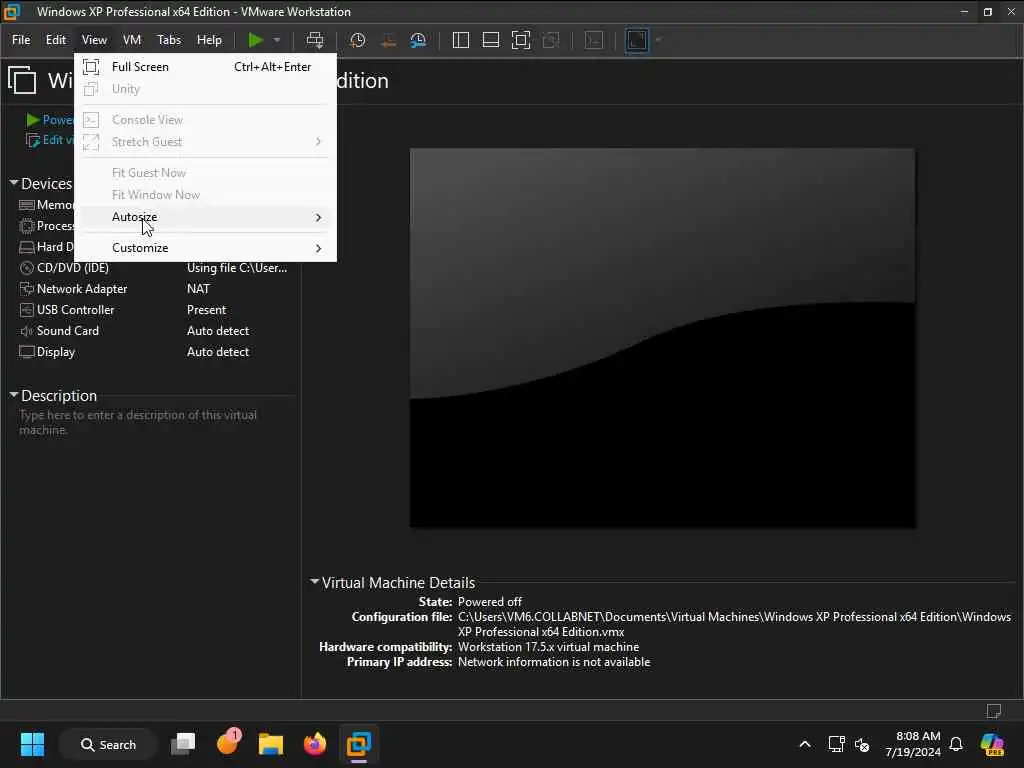Image resolution: width=1024 pixels, height=768 pixels.
Task: Collapse the Devices section
Action: tap(14, 183)
